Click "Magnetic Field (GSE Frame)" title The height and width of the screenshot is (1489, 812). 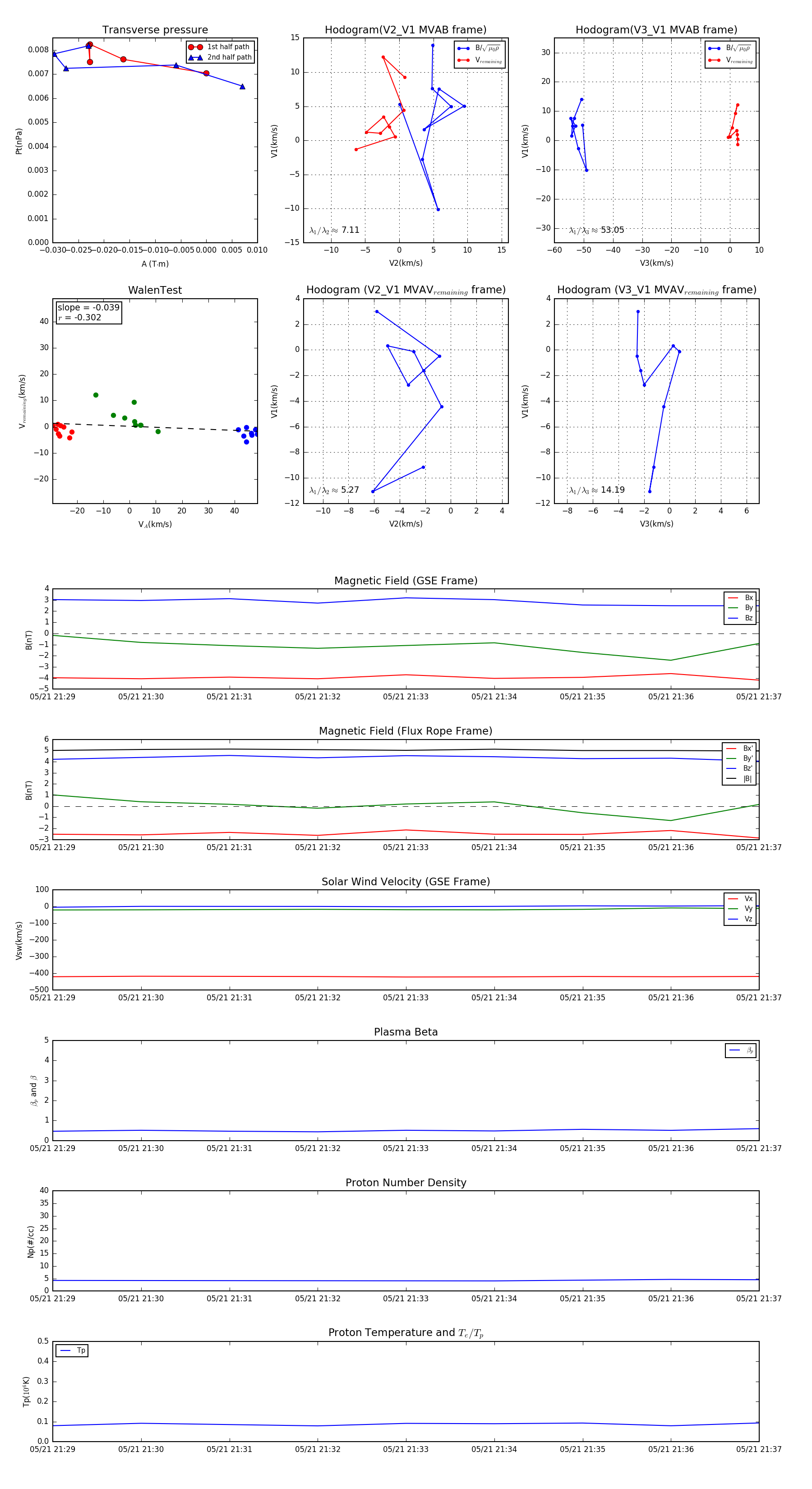406,581
